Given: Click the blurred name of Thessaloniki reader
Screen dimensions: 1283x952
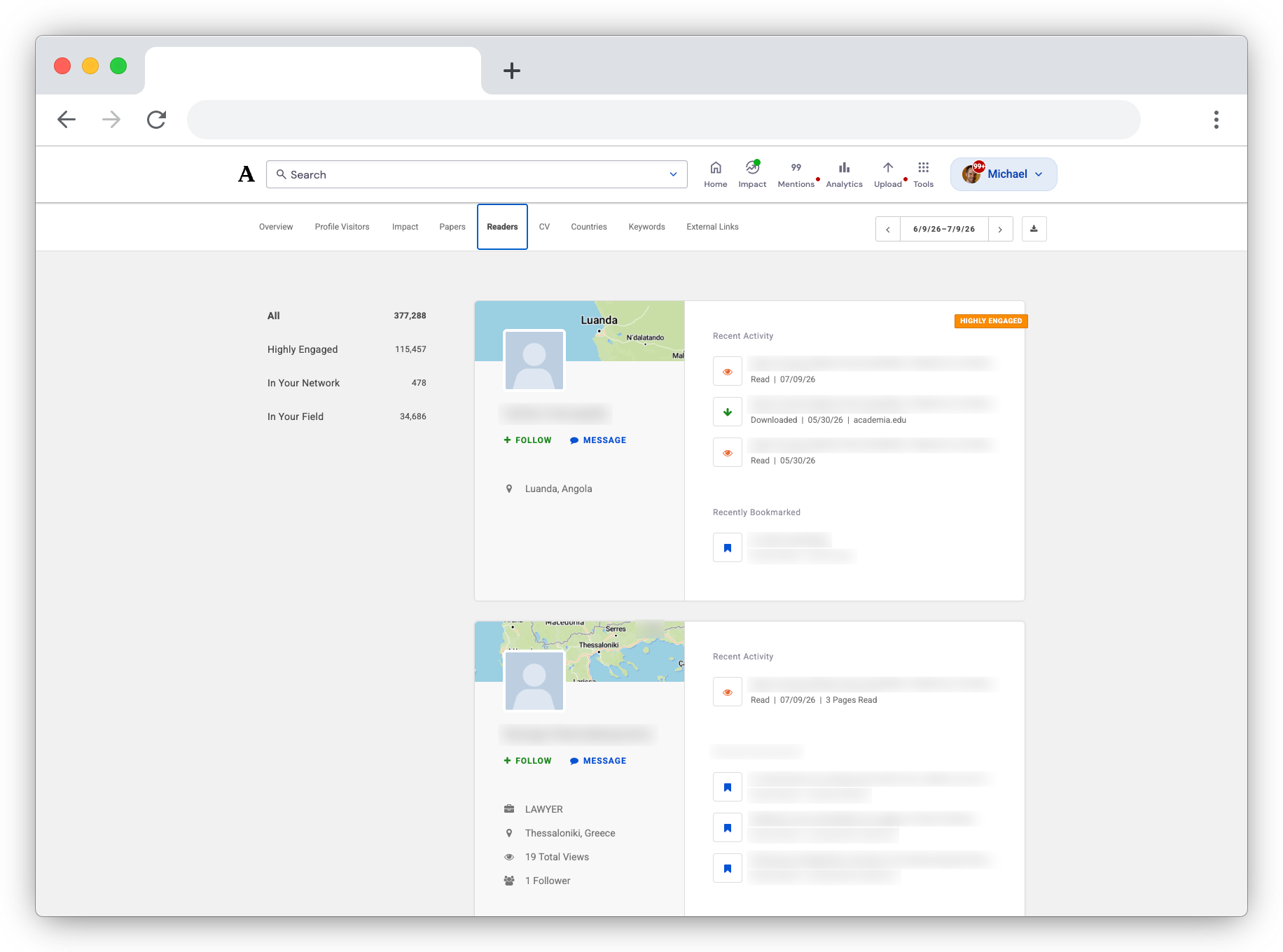Looking at the screenshot, I should click(577, 734).
